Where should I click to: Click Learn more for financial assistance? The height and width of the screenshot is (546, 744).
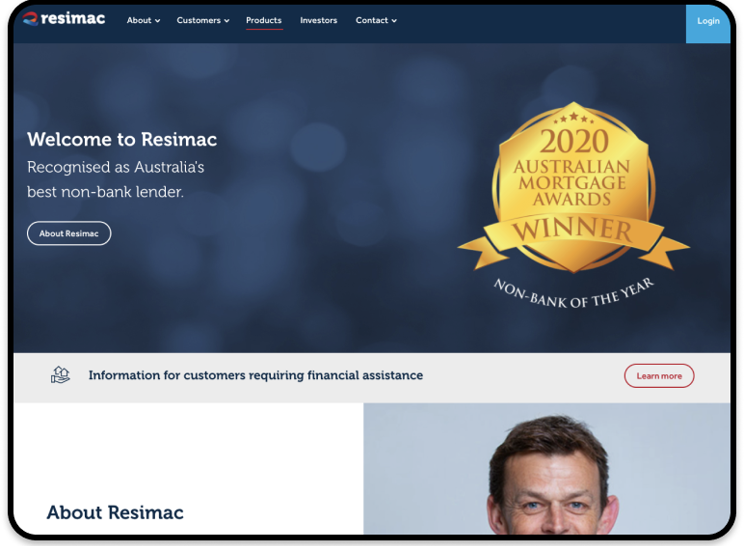click(659, 376)
